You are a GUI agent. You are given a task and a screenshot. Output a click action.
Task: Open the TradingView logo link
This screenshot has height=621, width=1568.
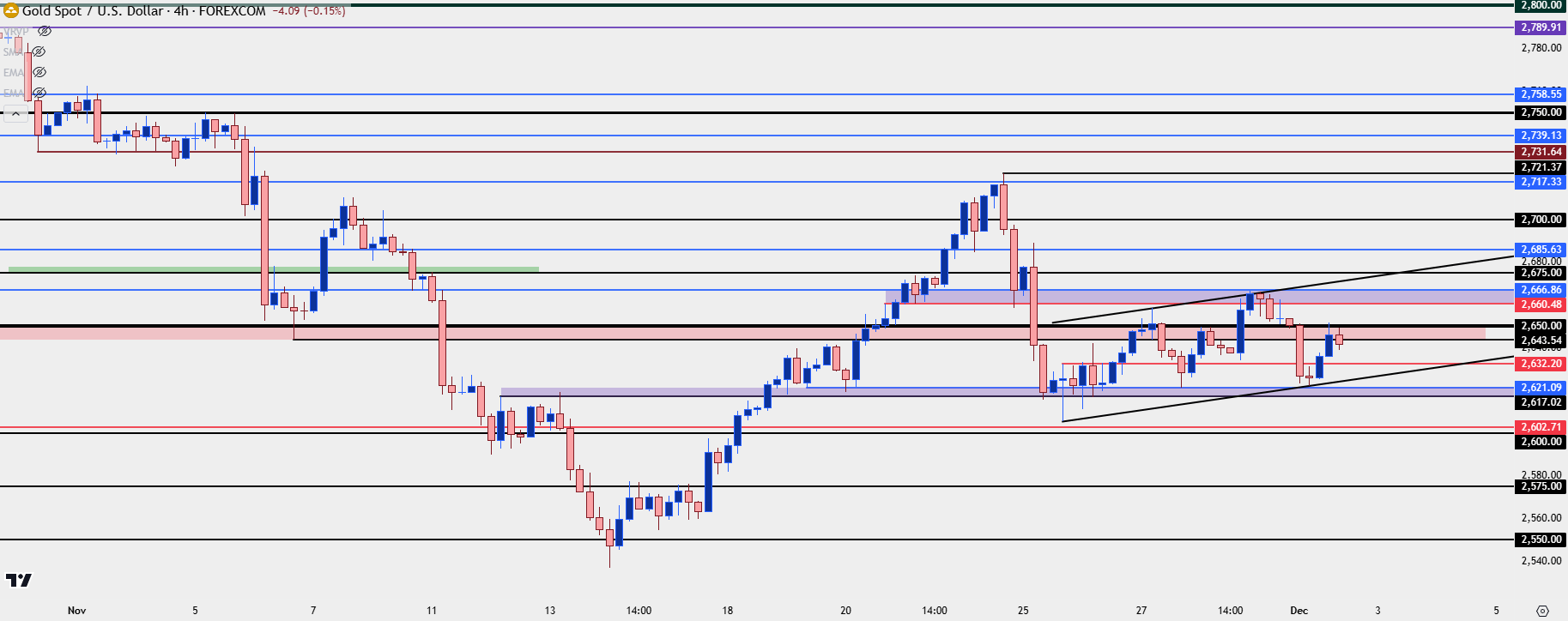[x=19, y=581]
